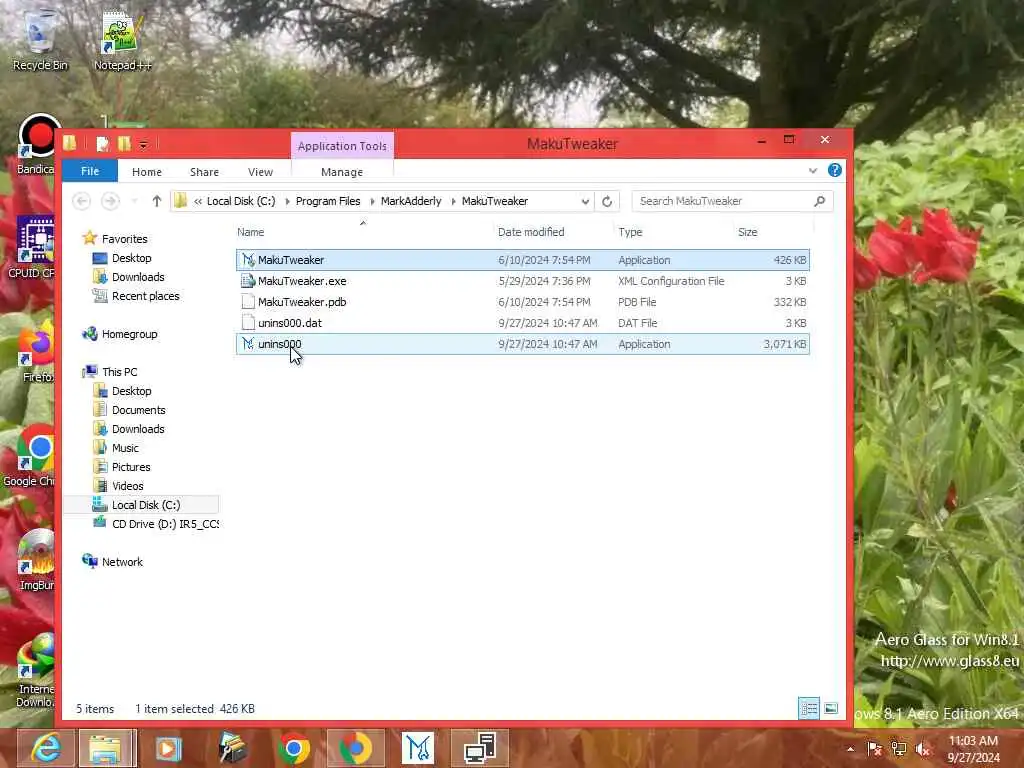
Task: Select Desktop under This PC
Action: click(123, 391)
